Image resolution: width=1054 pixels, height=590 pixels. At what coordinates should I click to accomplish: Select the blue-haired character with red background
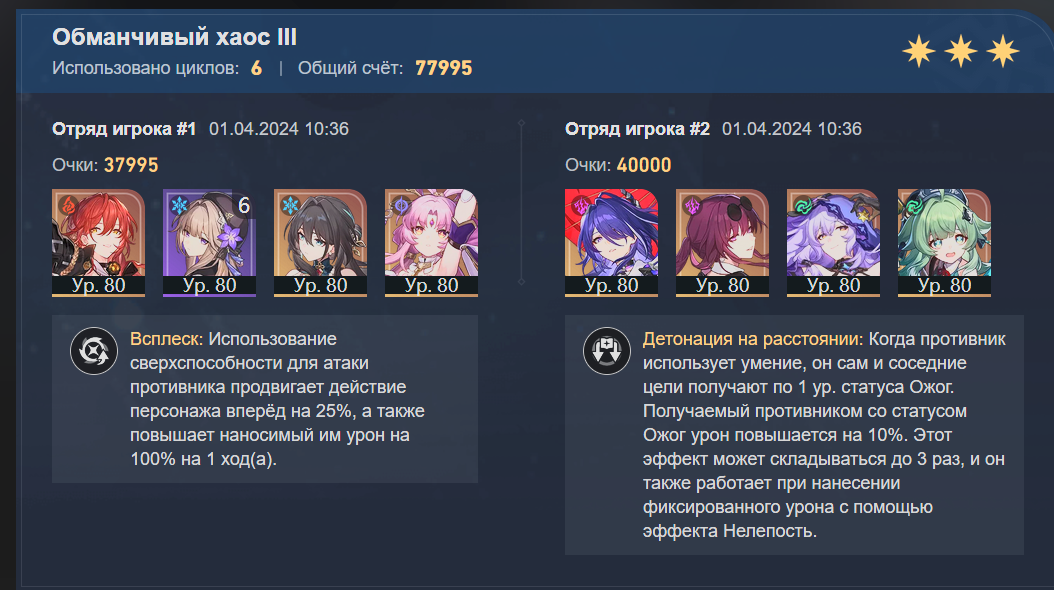coord(611,243)
